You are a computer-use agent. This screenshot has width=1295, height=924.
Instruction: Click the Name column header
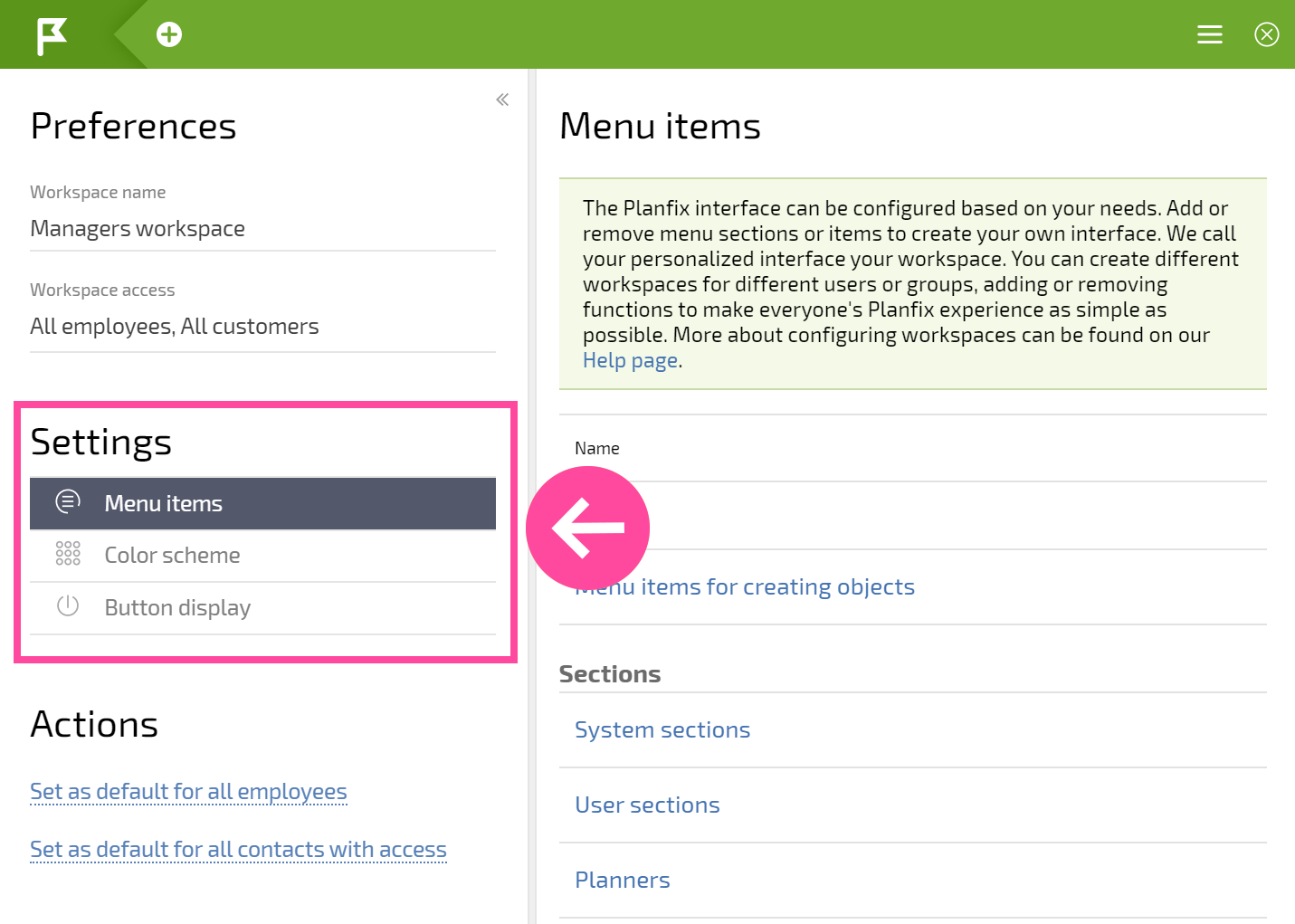coord(597,449)
